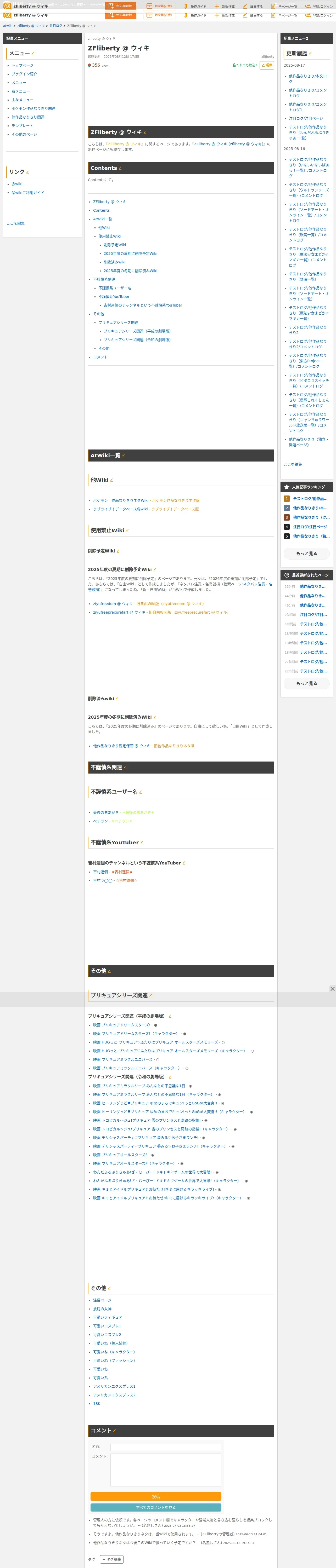336x1568 pixels.
Task: Open プラグイン紹介 in the left menu
Action: (x=24, y=74)
